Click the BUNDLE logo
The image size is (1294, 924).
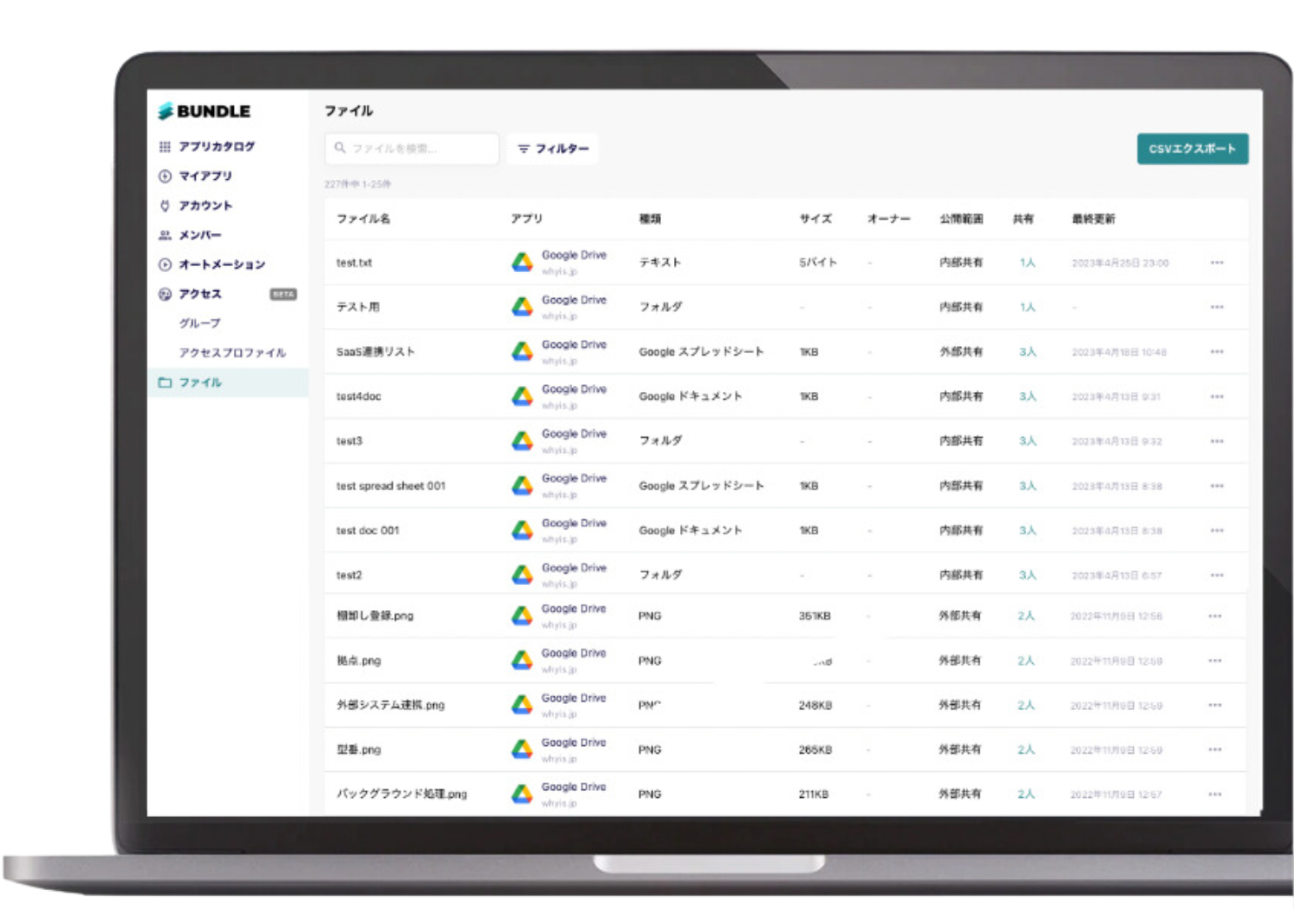pyautogui.click(x=203, y=111)
